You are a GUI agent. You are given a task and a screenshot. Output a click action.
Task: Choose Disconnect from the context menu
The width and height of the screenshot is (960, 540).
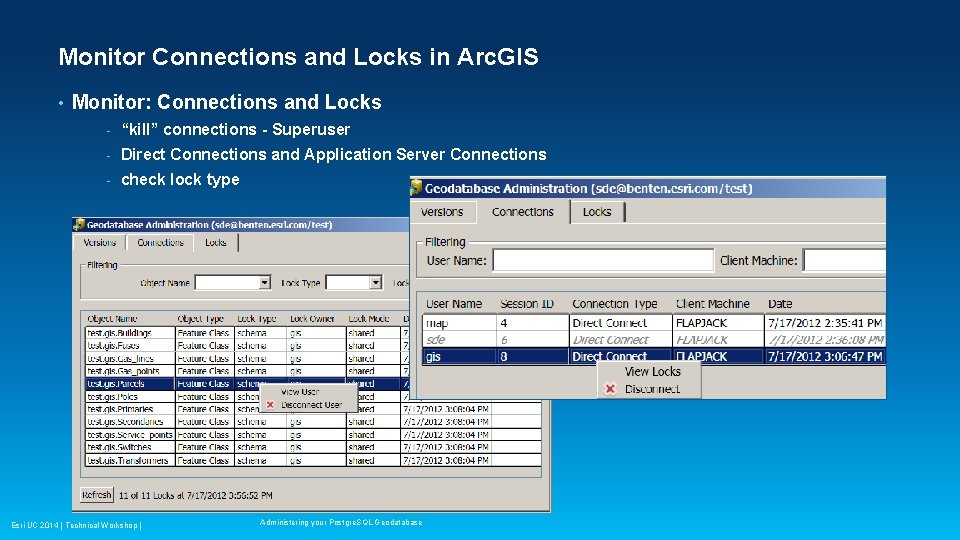click(652, 389)
